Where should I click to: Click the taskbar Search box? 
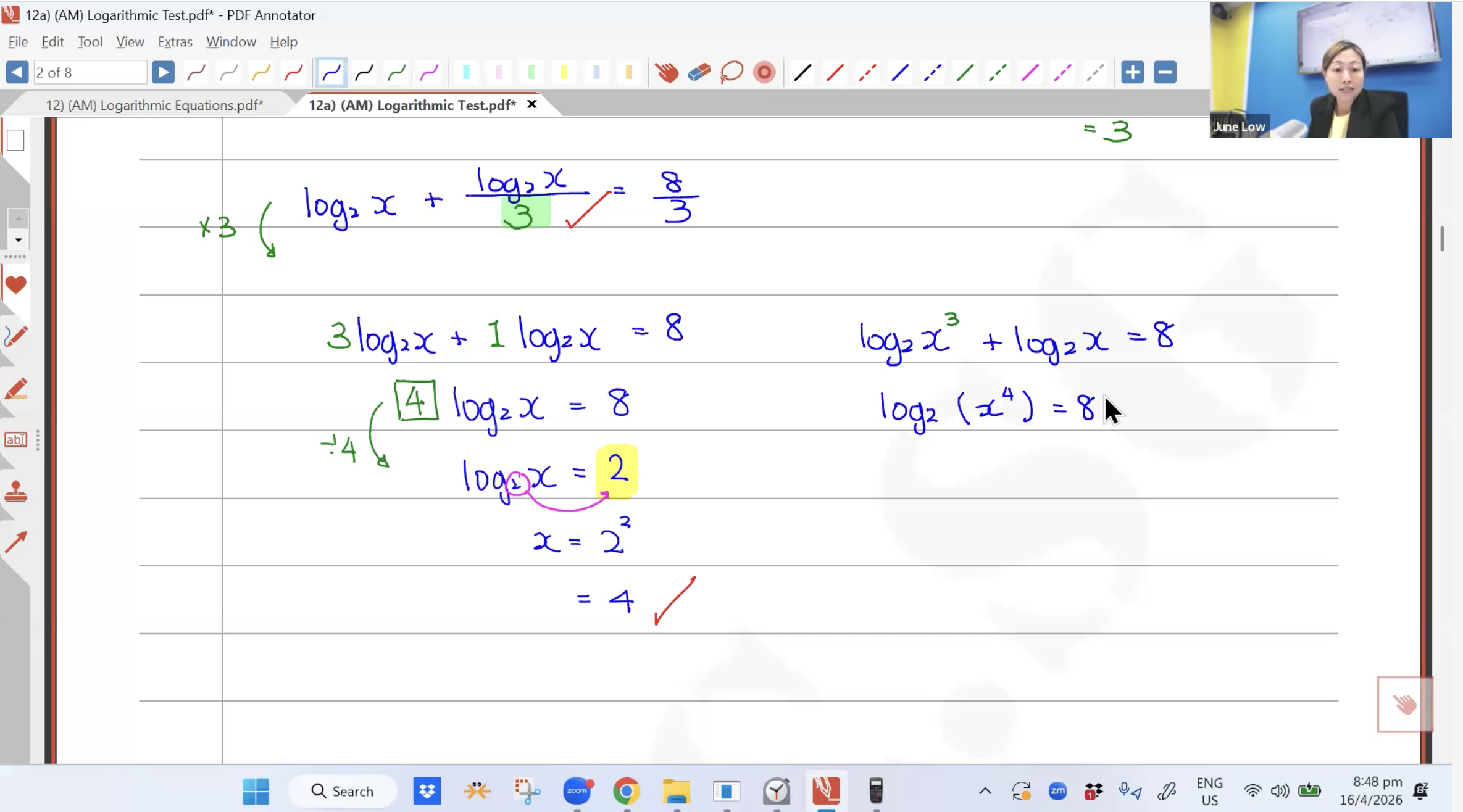[343, 791]
